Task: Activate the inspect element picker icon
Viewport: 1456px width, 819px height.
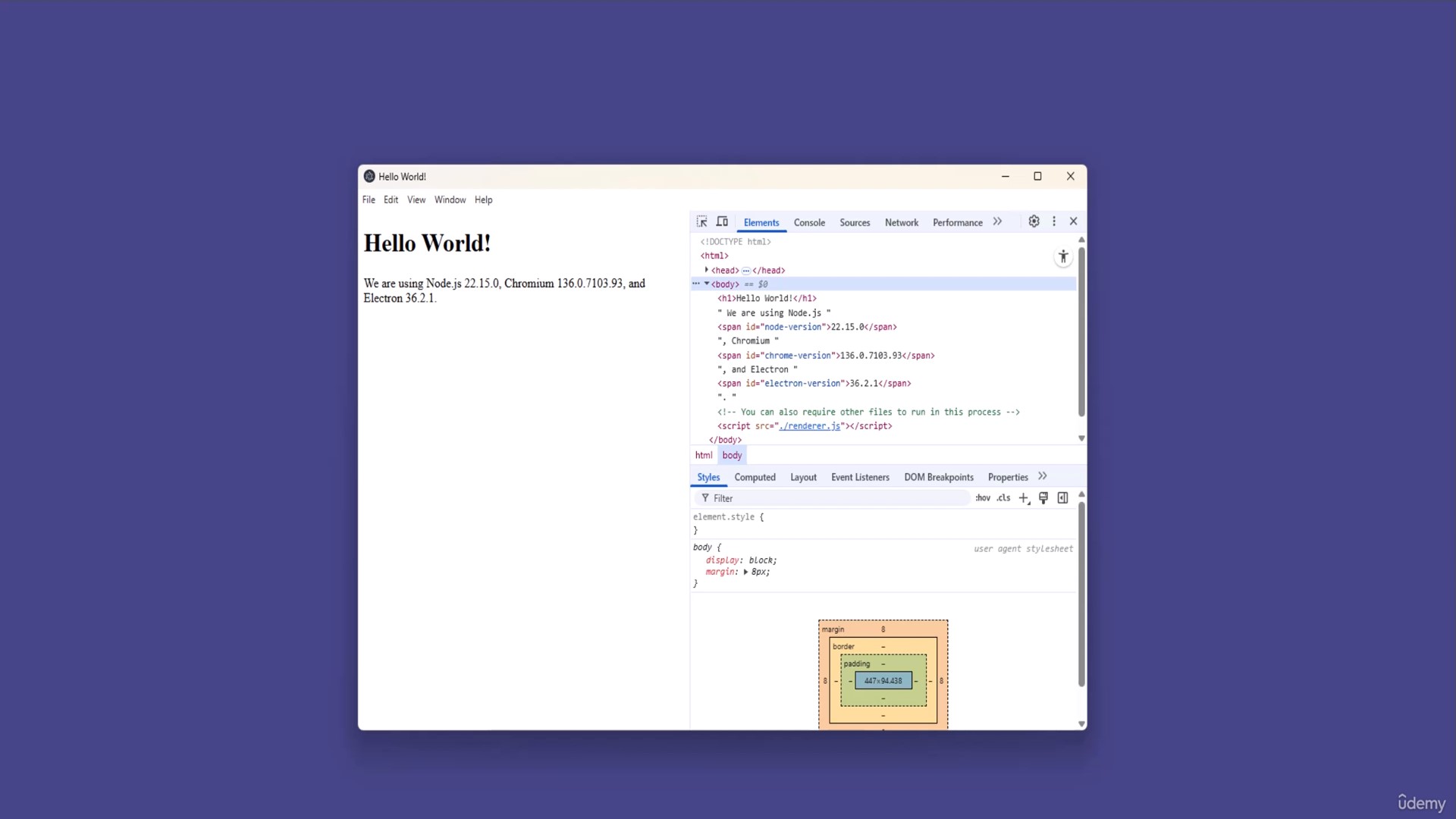Action: tap(701, 221)
